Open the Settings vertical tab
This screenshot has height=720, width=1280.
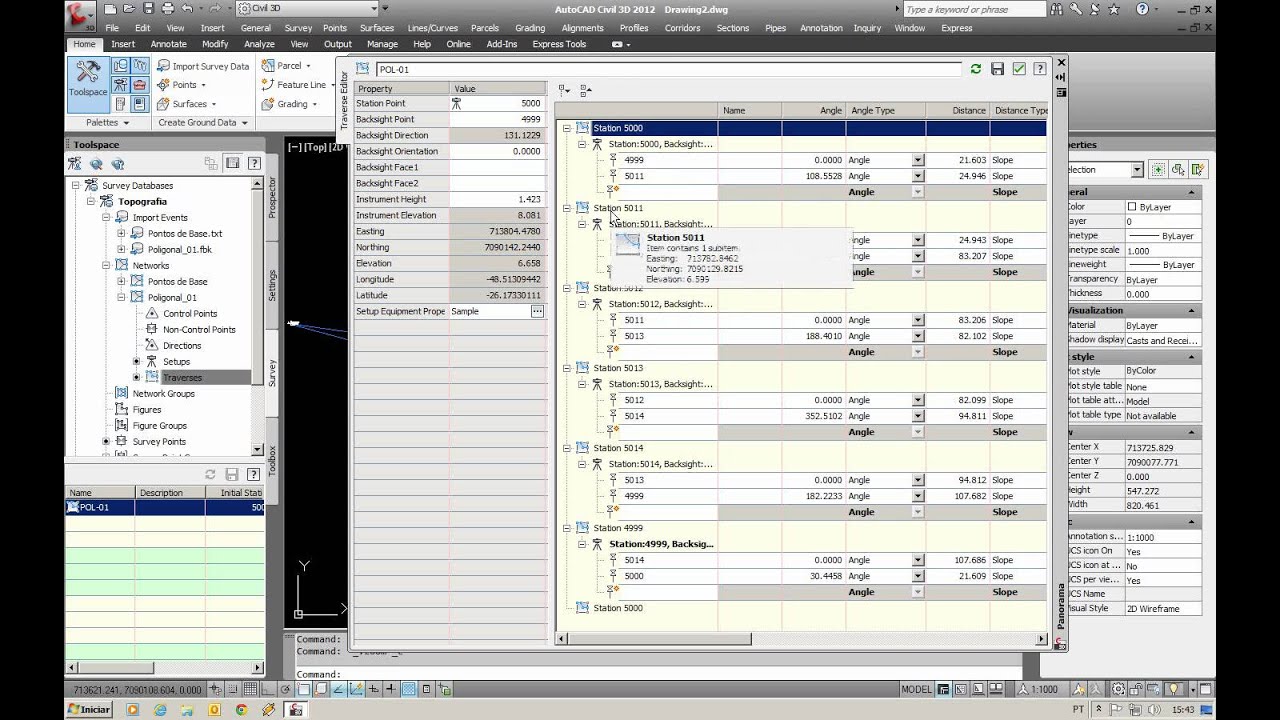[x=272, y=285]
